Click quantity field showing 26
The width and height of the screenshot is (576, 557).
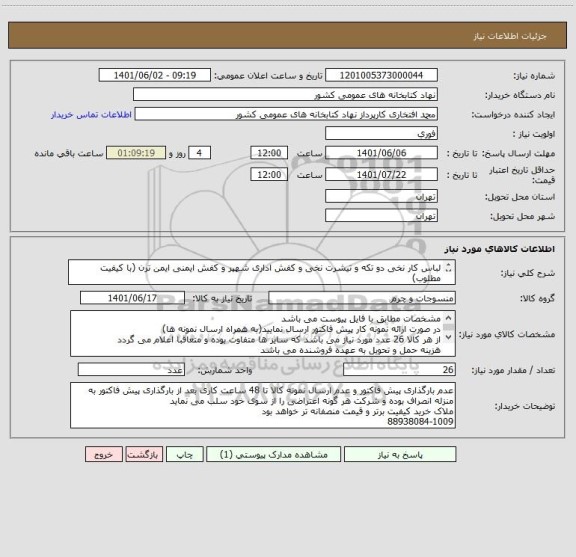[399, 370]
